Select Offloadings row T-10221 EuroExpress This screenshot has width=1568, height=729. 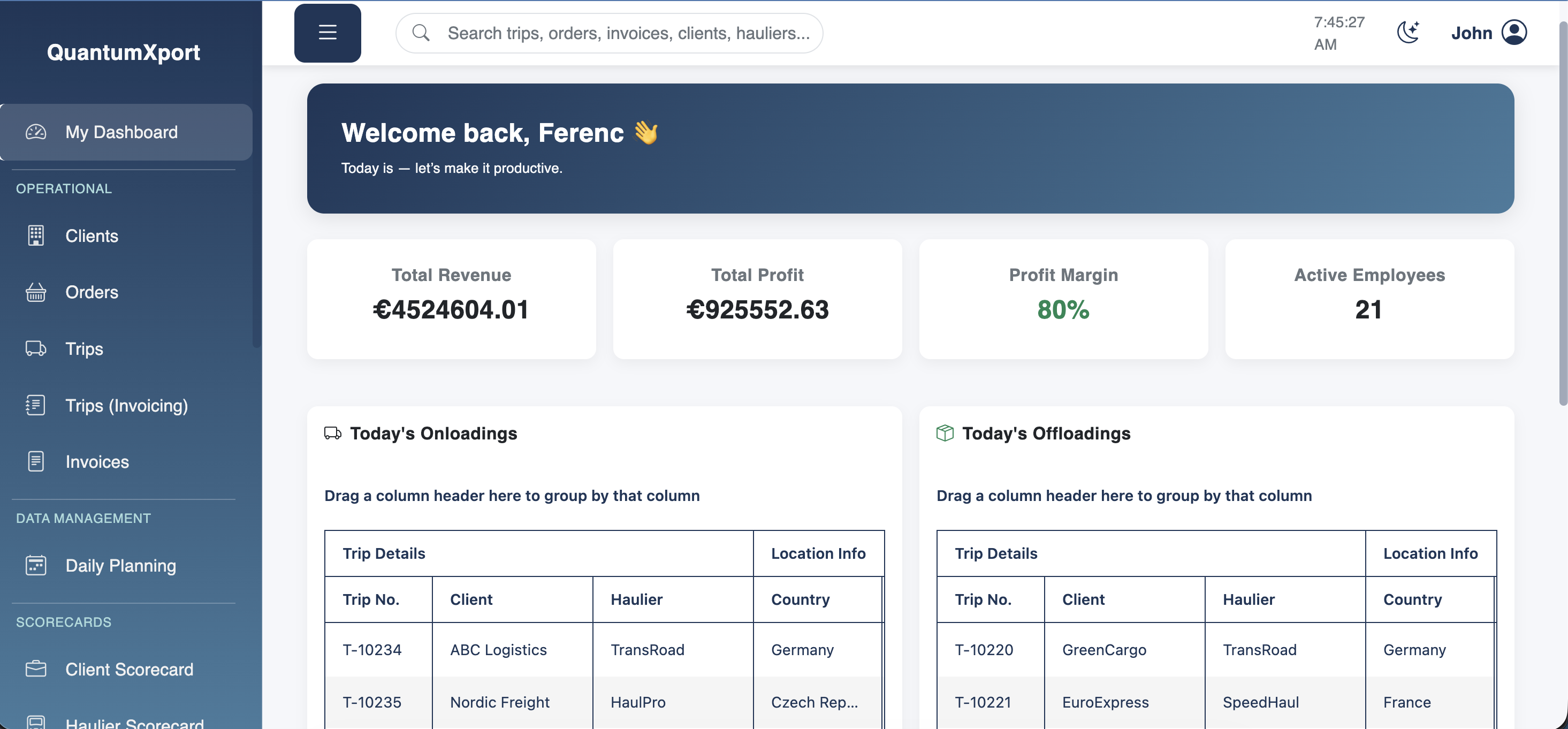[1105, 702]
